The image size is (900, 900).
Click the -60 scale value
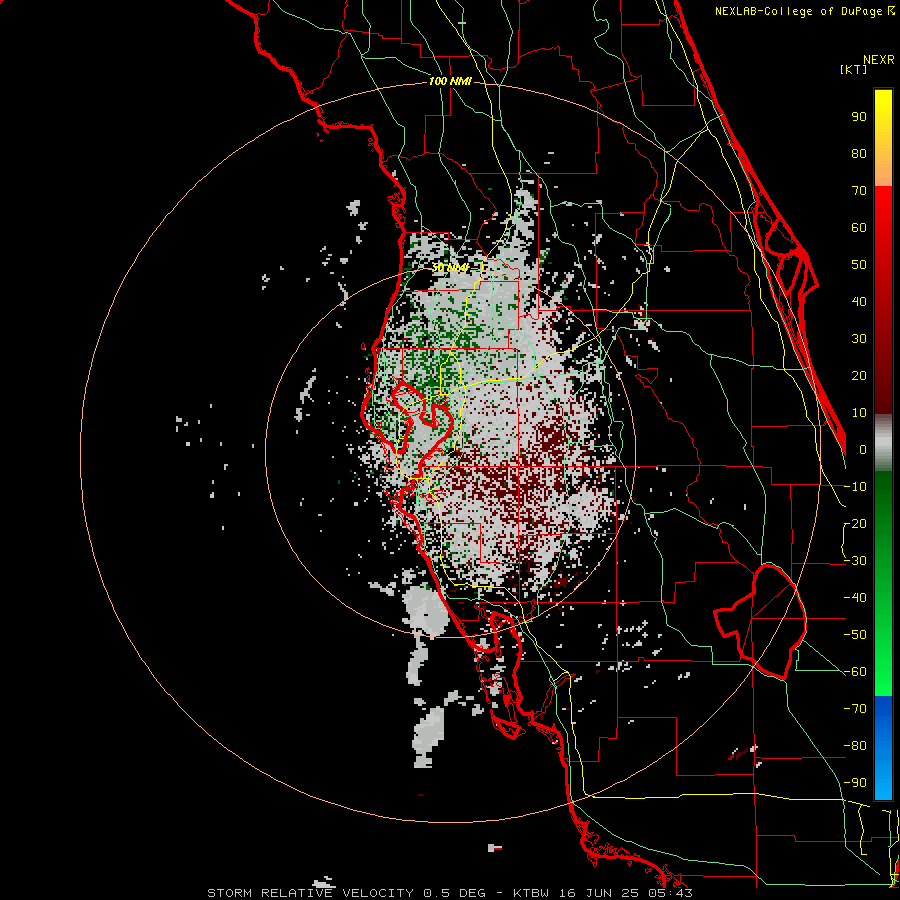[855, 672]
